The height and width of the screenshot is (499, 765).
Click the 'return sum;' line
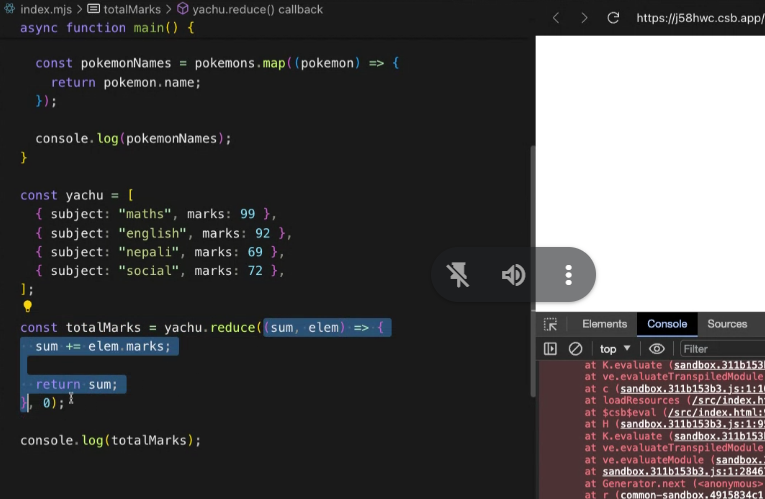point(76,384)
